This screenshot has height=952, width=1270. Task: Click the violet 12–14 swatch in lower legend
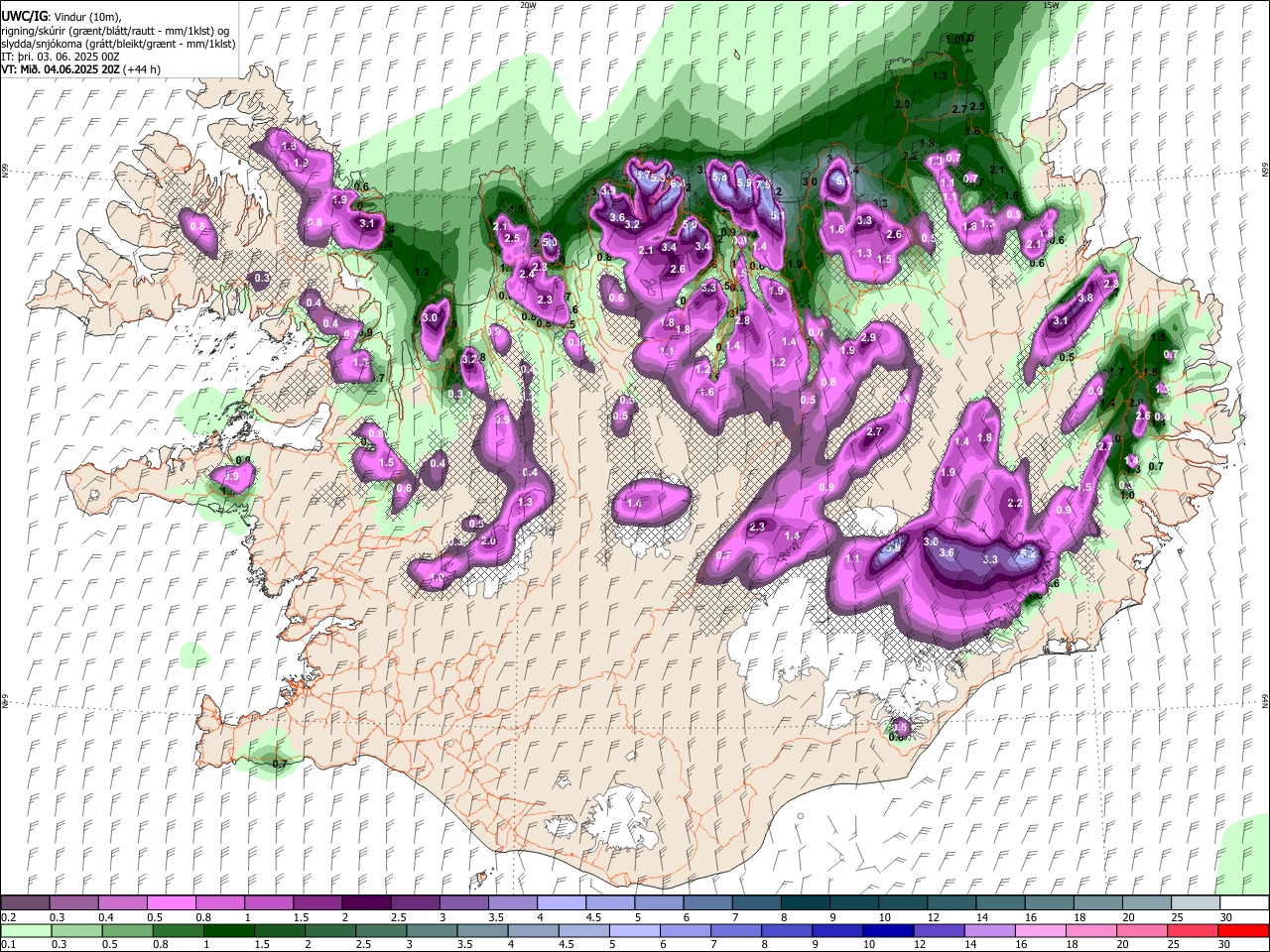[939, 930]
